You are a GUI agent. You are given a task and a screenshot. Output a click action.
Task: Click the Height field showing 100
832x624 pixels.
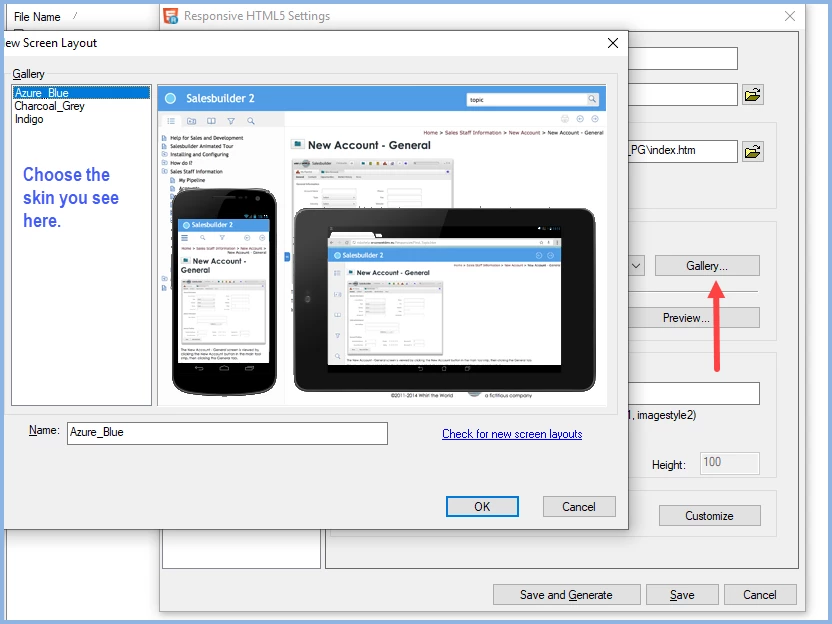point(730,463)
